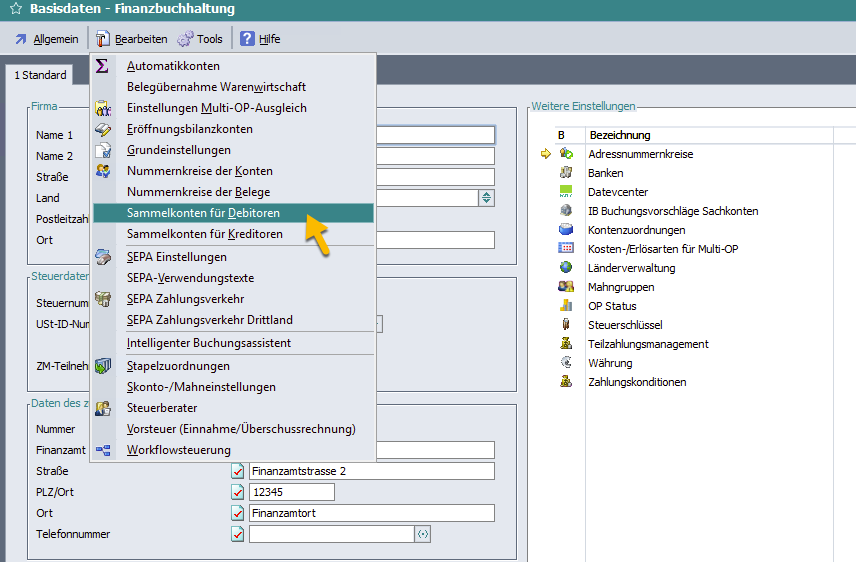Screen dimensions: 856x562
Task: Click the Workflowsteuerung menu icon
Action: pyautogui.click(x=103, y=451)
